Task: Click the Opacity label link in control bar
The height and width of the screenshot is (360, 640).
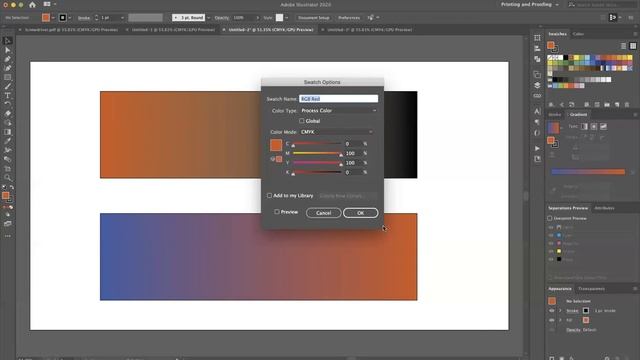Action: [x=222, y=18]
